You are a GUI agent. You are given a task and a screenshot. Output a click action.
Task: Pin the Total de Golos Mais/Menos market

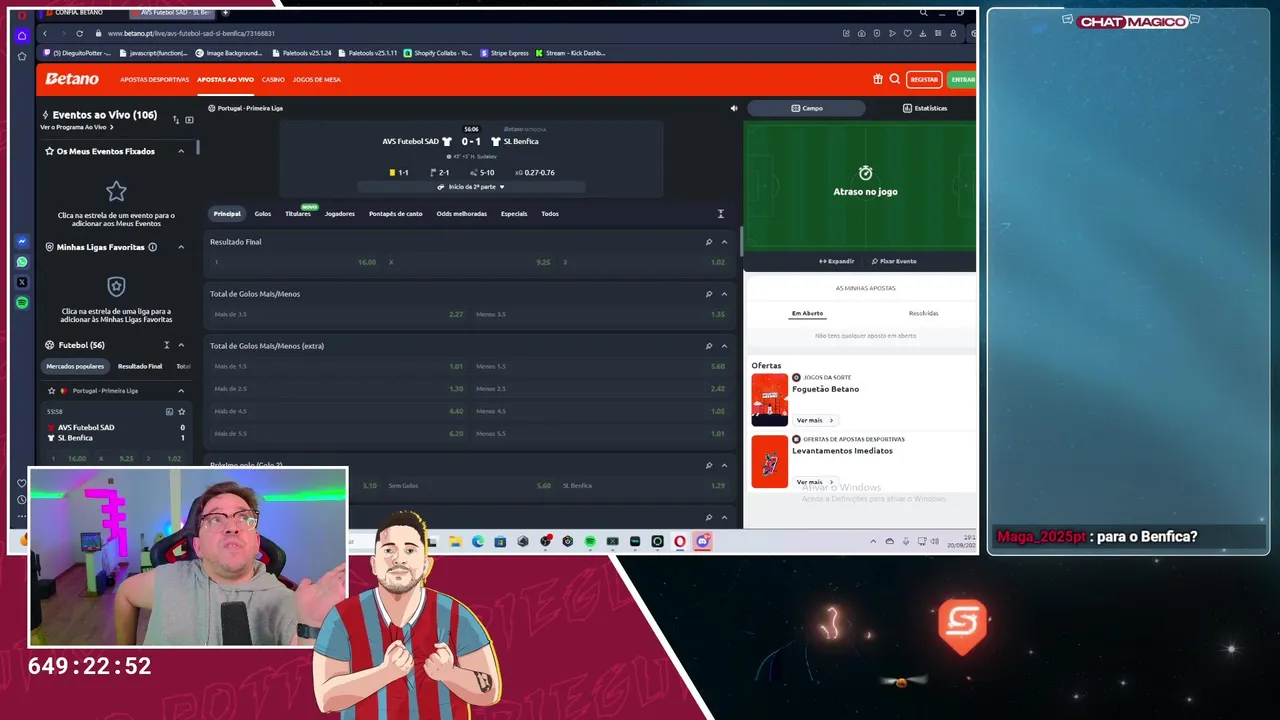tap(709, 294)
